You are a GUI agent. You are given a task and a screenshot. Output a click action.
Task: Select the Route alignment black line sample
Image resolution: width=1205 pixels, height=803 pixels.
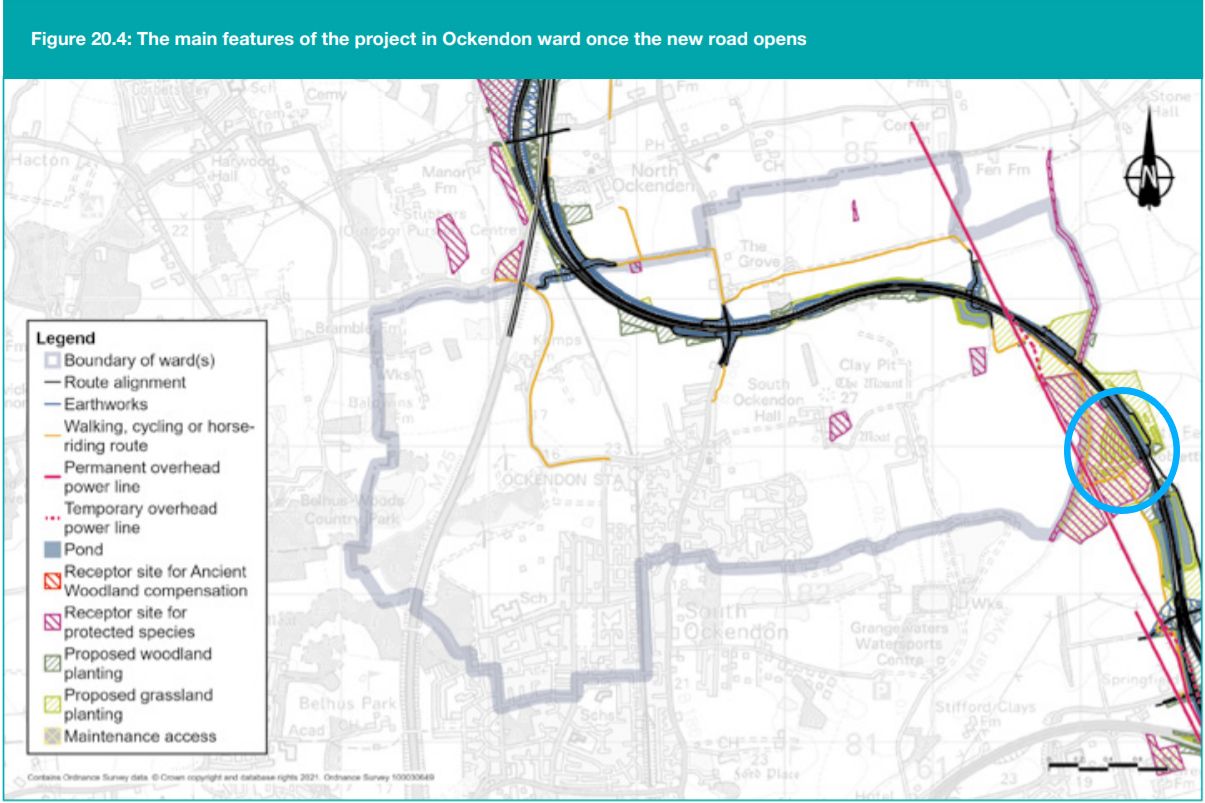(53, 382)
